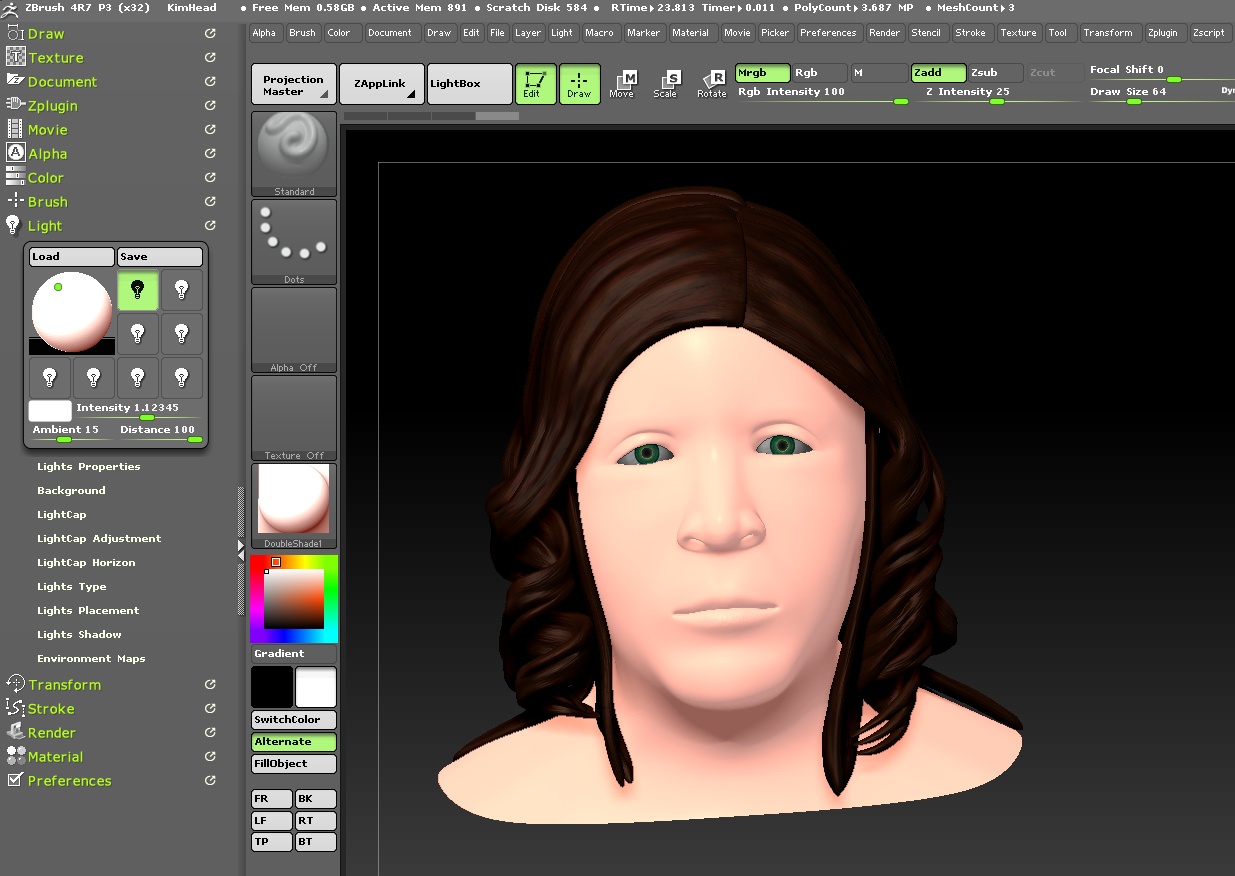Click the Save button in Light palette
The image size is (1235, 876).
[160, 257]
